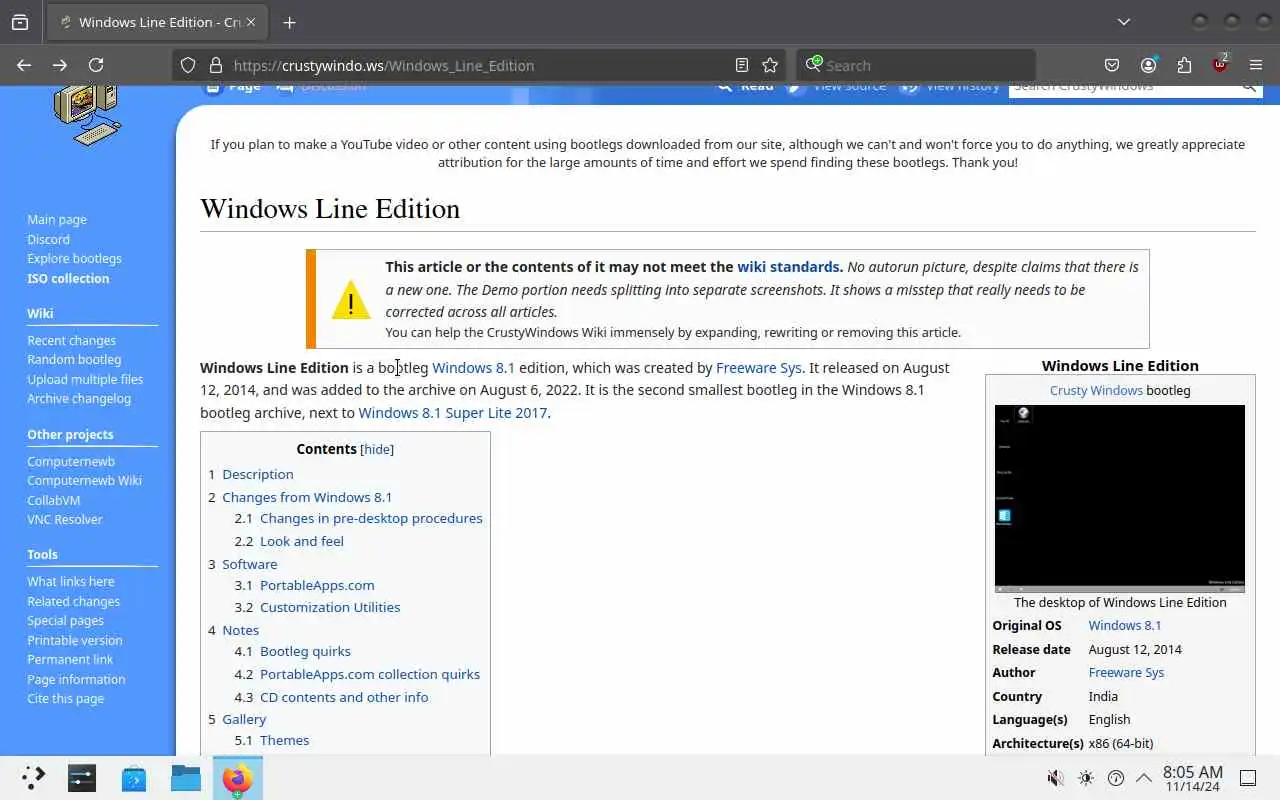Screen dimensions: 1280x800
Task: Open Crusty Windows link in infobox
Action: [x=1096, y=391]
